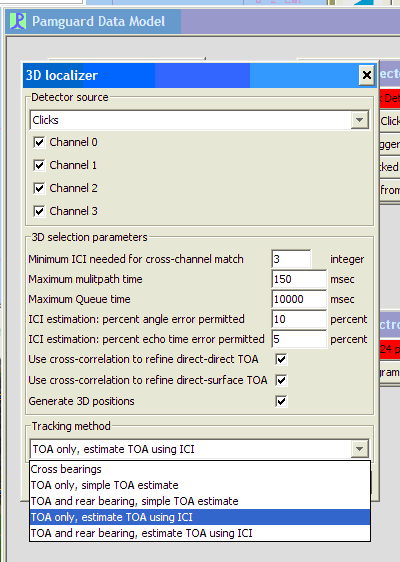This screenshot has height=562, width=400.
Task: Click the Maximum multipath time field
Action: (299, 279)
